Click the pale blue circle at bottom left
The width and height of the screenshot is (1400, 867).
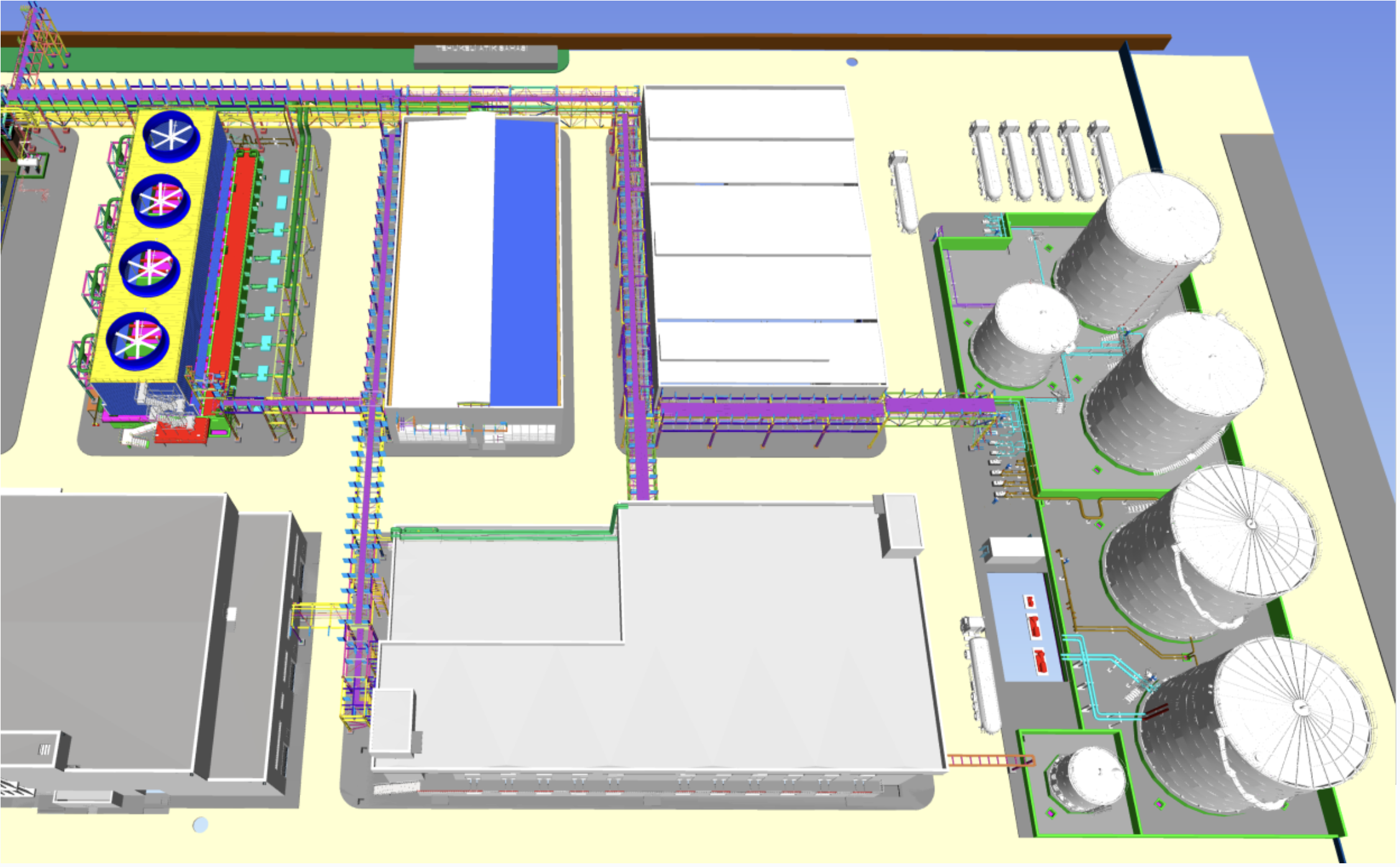pyautogui.click(x=200, y=825)
